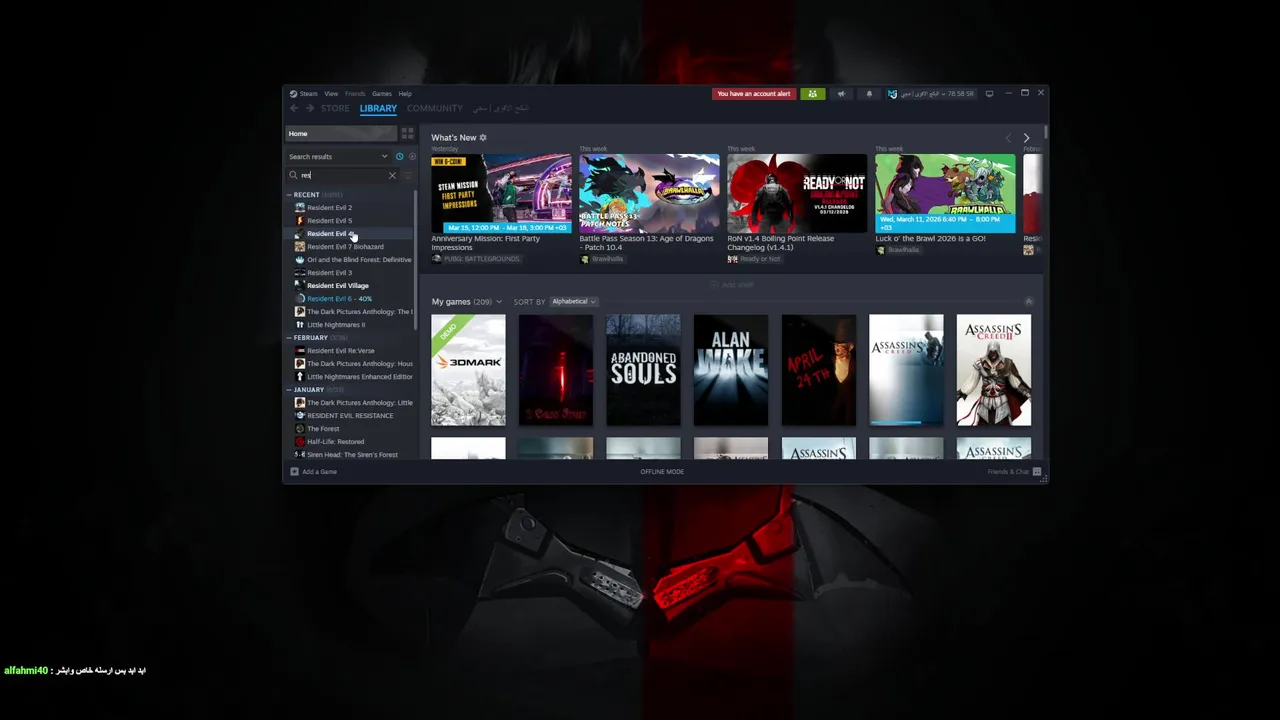Click the Little Nightmares II icon
The image size is (1280, 720).
coord(300,324)
